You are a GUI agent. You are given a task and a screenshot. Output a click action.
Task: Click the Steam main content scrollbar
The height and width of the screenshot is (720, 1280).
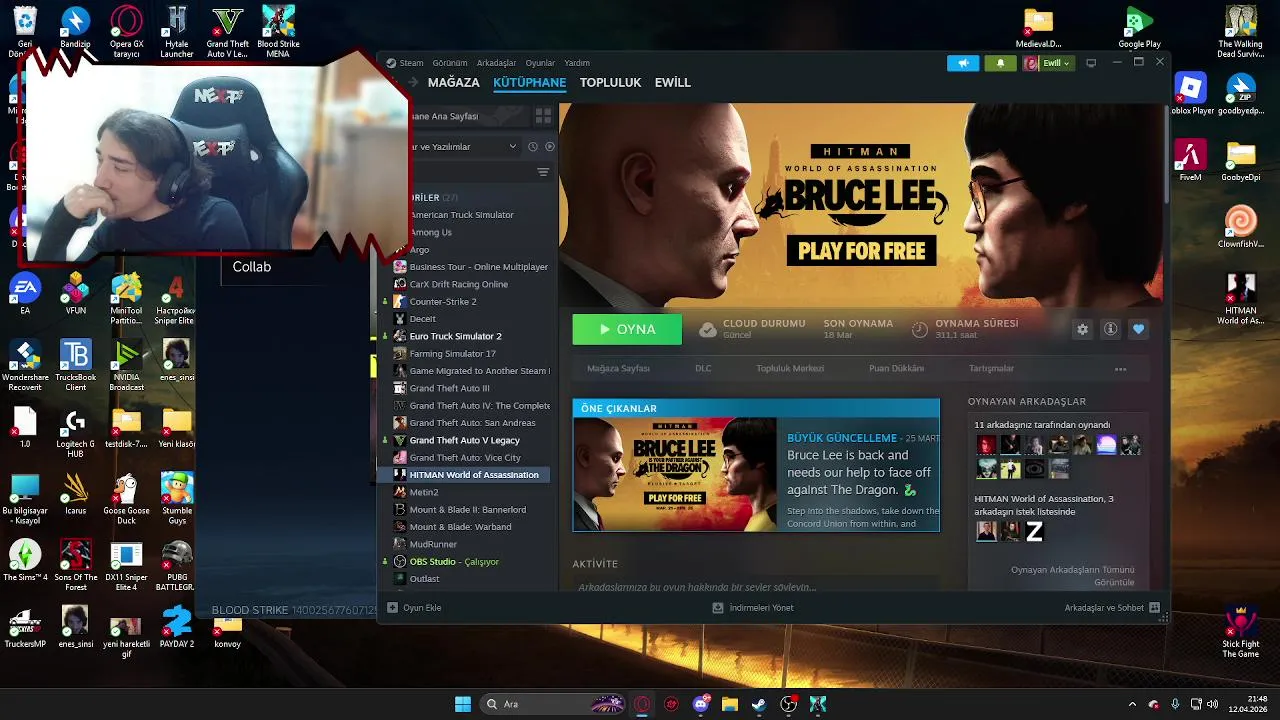(1166, 155)
